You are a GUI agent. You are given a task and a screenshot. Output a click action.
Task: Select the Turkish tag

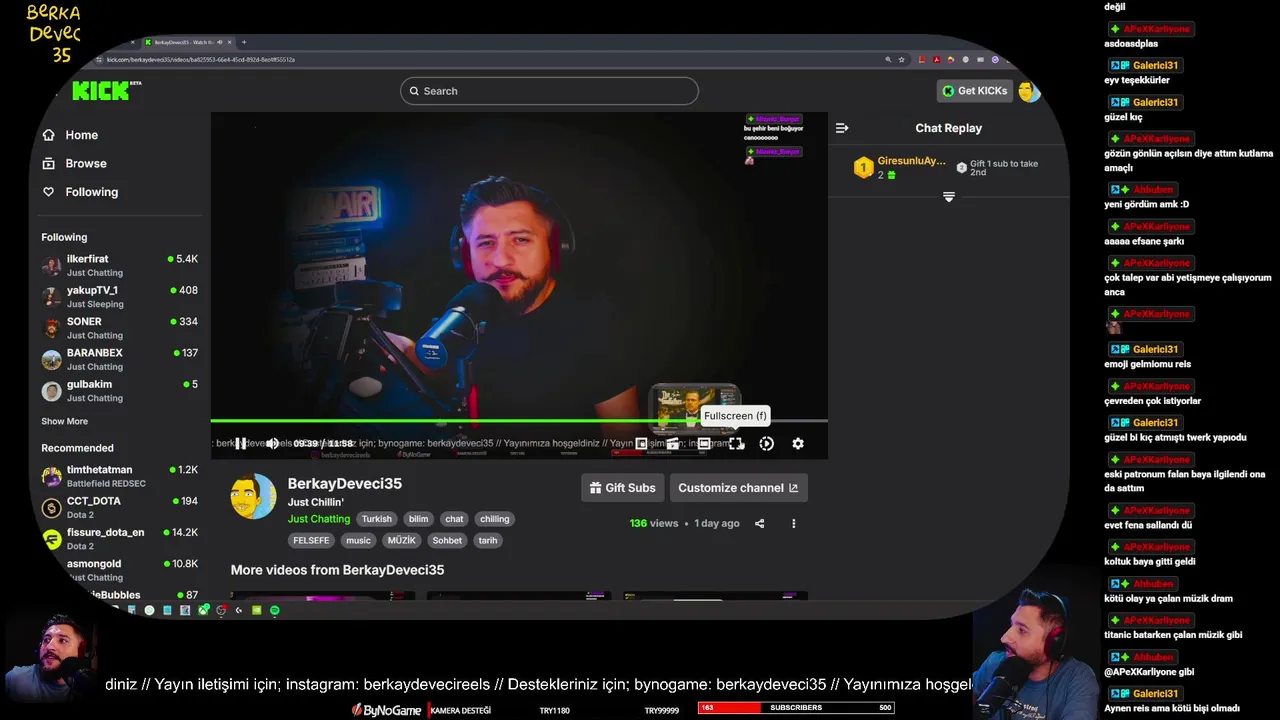click(377, 519)
